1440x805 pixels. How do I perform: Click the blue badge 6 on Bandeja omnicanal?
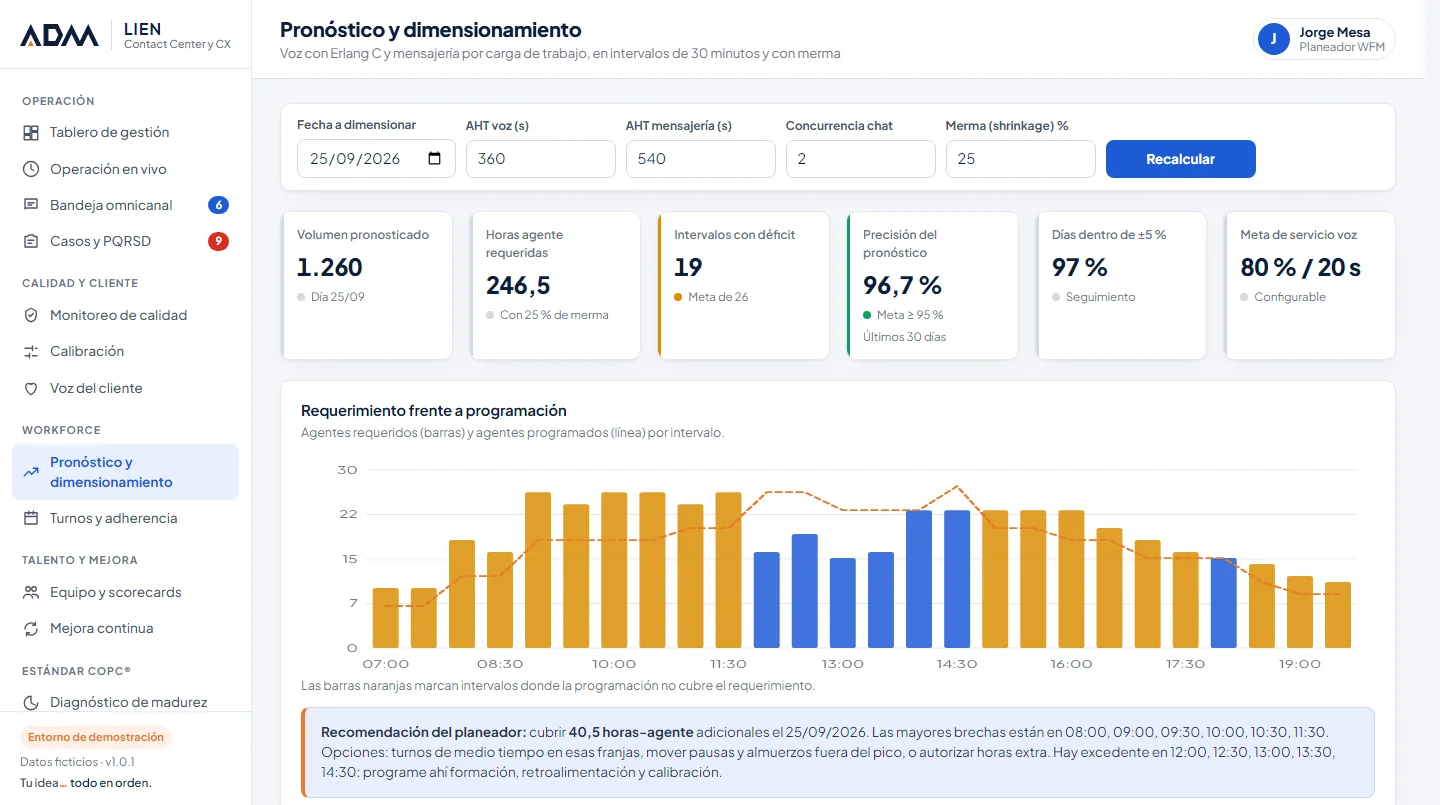218,205
